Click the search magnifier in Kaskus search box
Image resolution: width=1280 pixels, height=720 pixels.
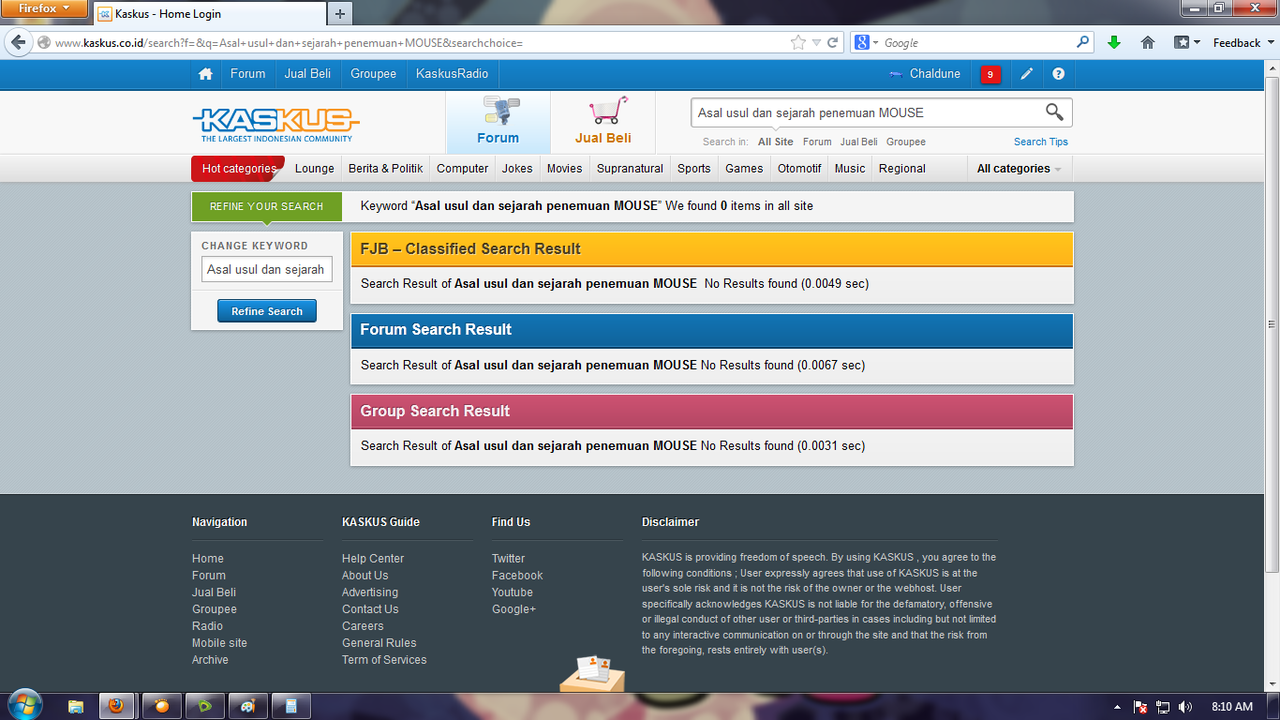[1054, 112]
